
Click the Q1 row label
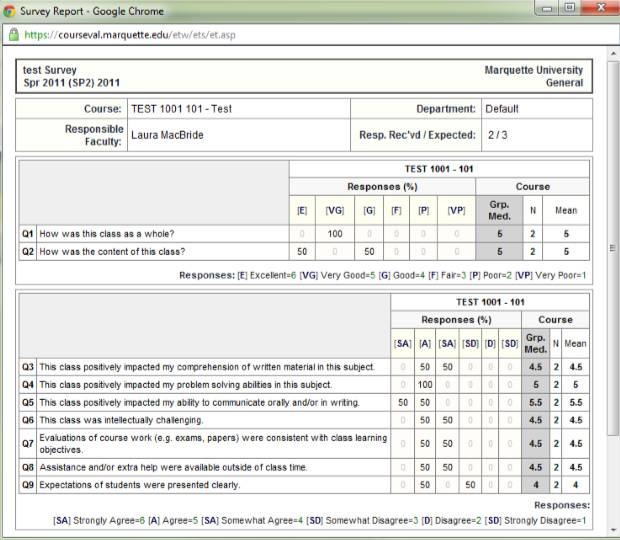point(28,234)
